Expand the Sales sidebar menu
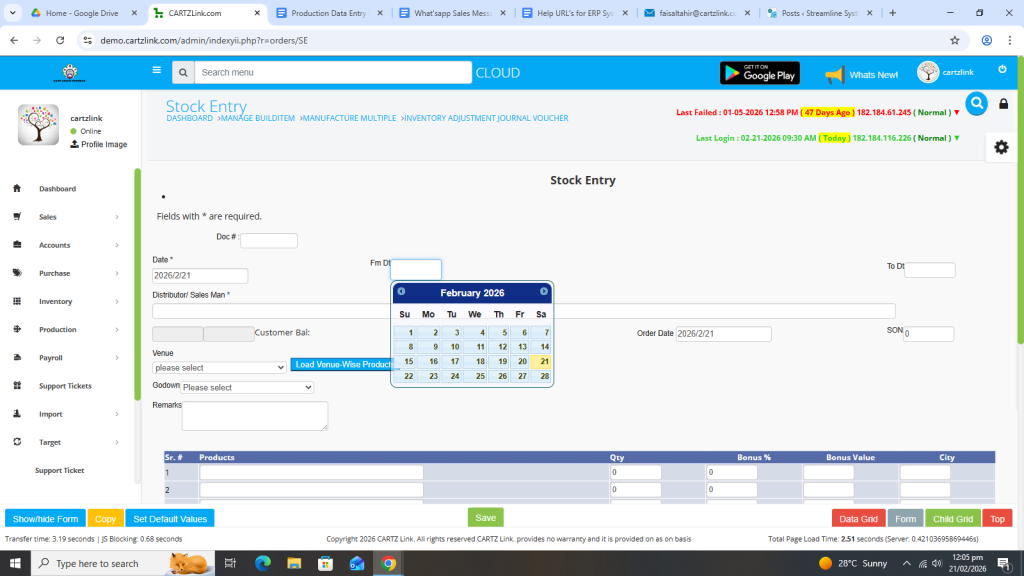This screenshot has height=576, width=1024. click(66, 217)
